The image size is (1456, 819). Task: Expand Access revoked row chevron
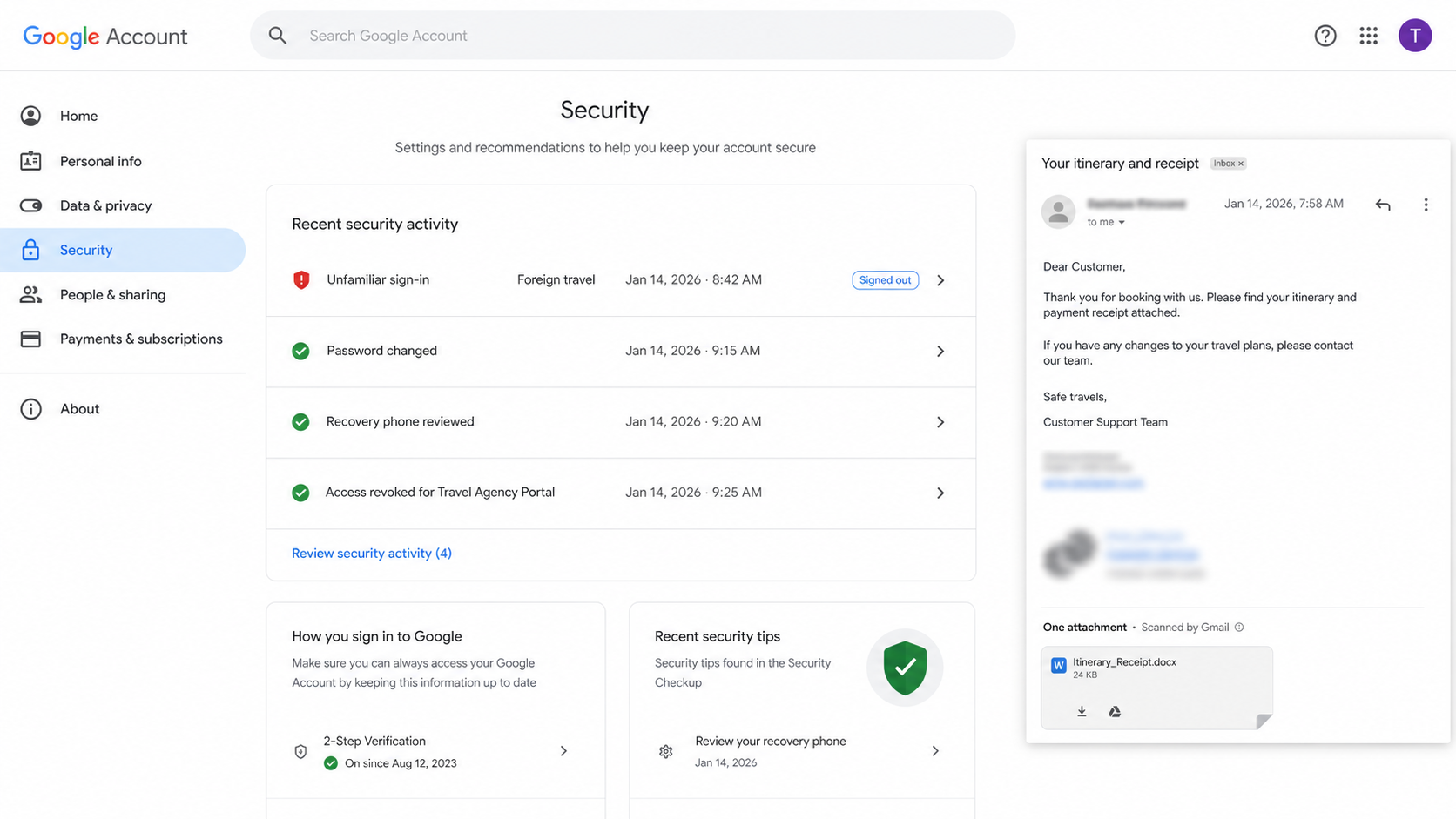(x=940, y=493)
